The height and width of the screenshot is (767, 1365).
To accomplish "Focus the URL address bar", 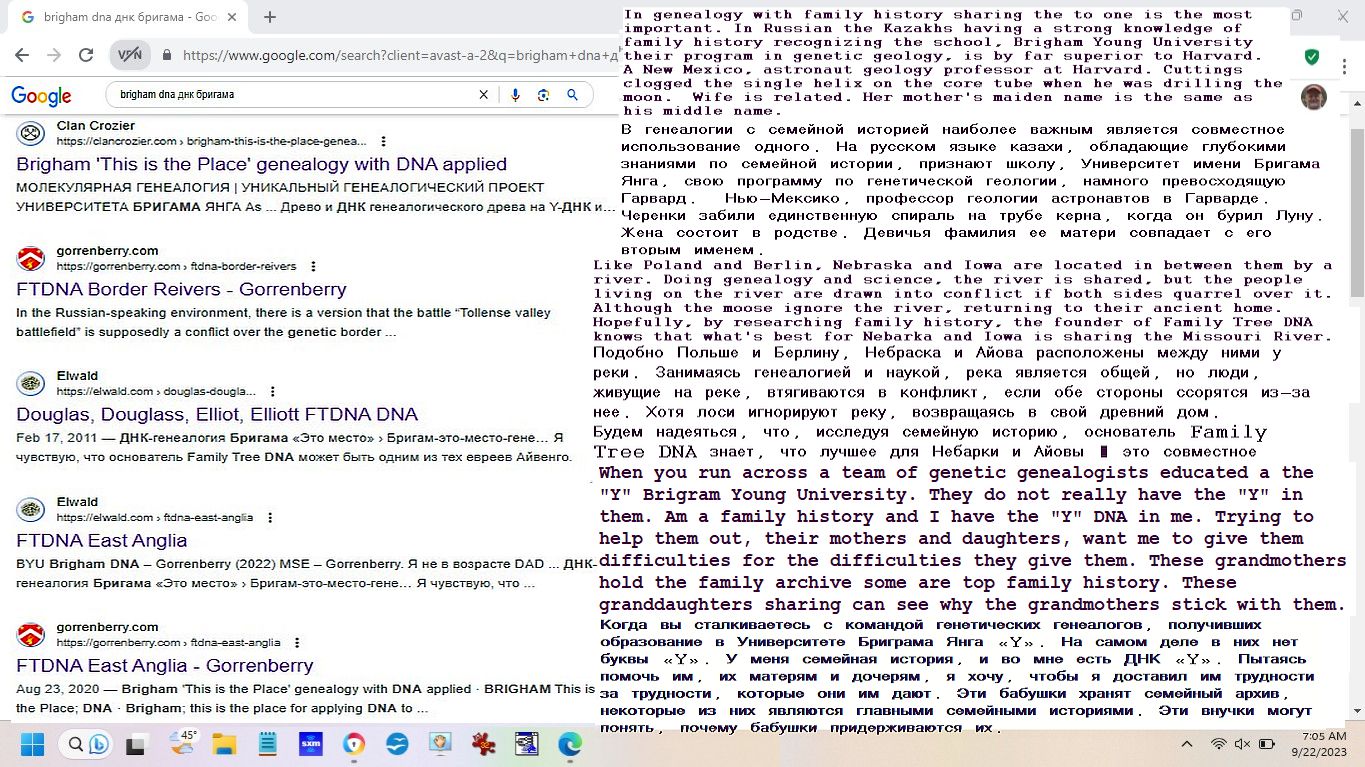I will pyautogui.click(x=400, y=57).
